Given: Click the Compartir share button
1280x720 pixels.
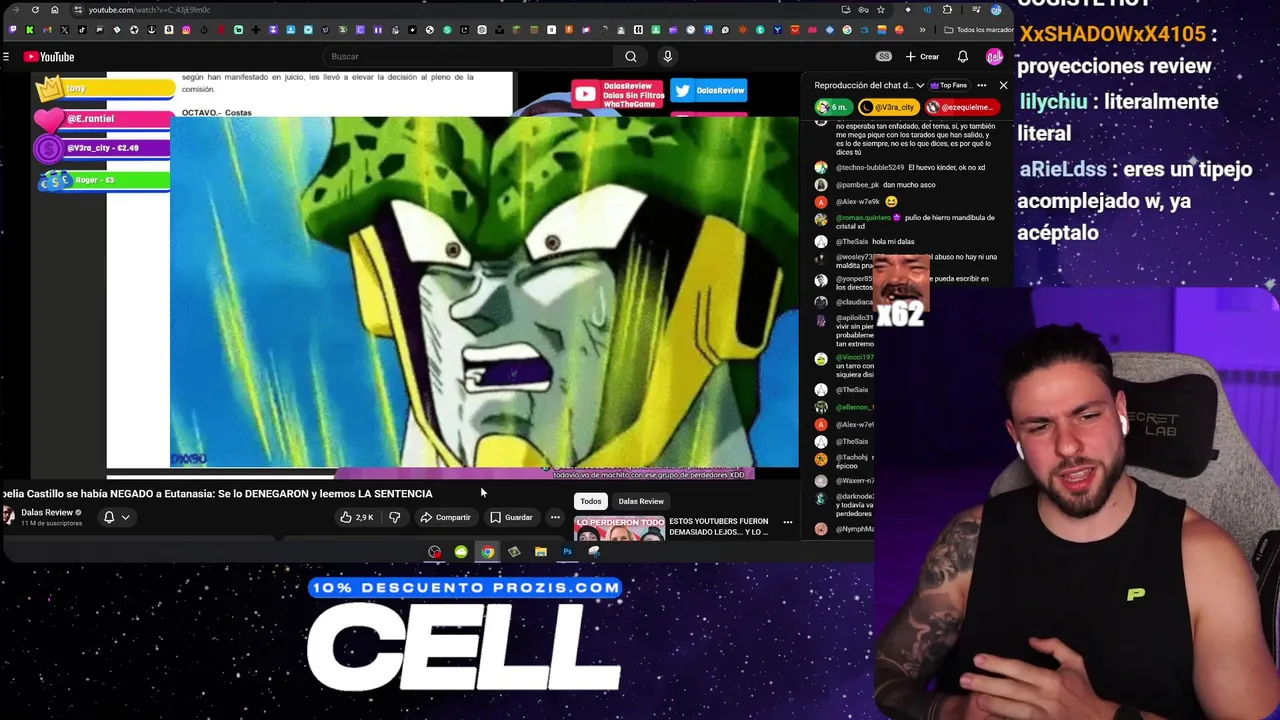Looking at the screenshot, I should click(x=445, y=517).
